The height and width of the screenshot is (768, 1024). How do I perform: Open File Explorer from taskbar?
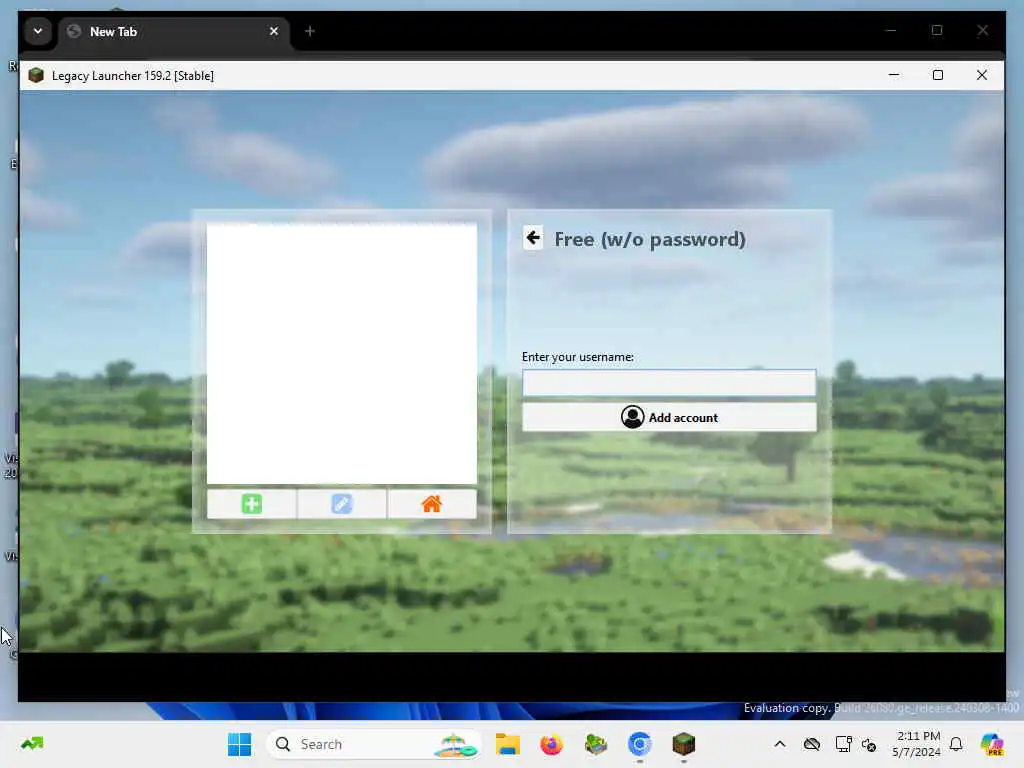(x=507, y=744)
